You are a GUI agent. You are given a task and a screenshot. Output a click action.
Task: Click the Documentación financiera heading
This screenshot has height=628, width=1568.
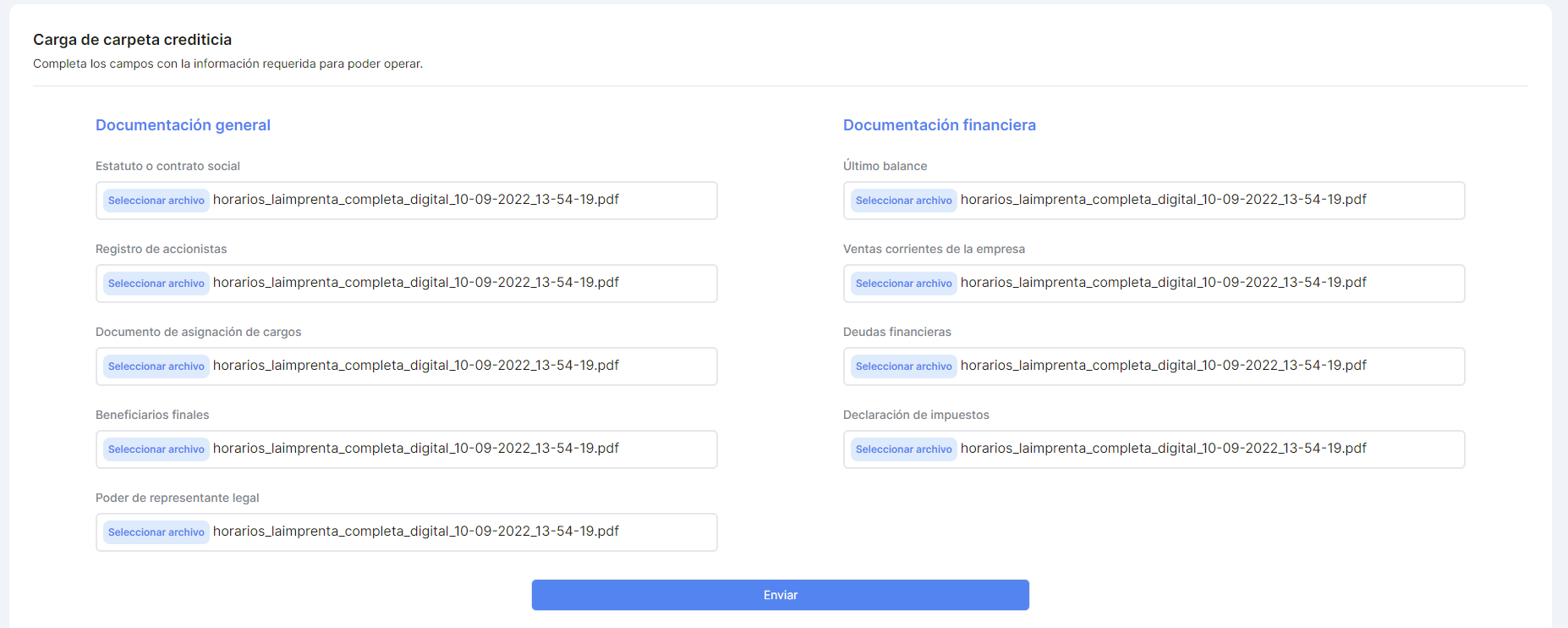click(939, 125)
